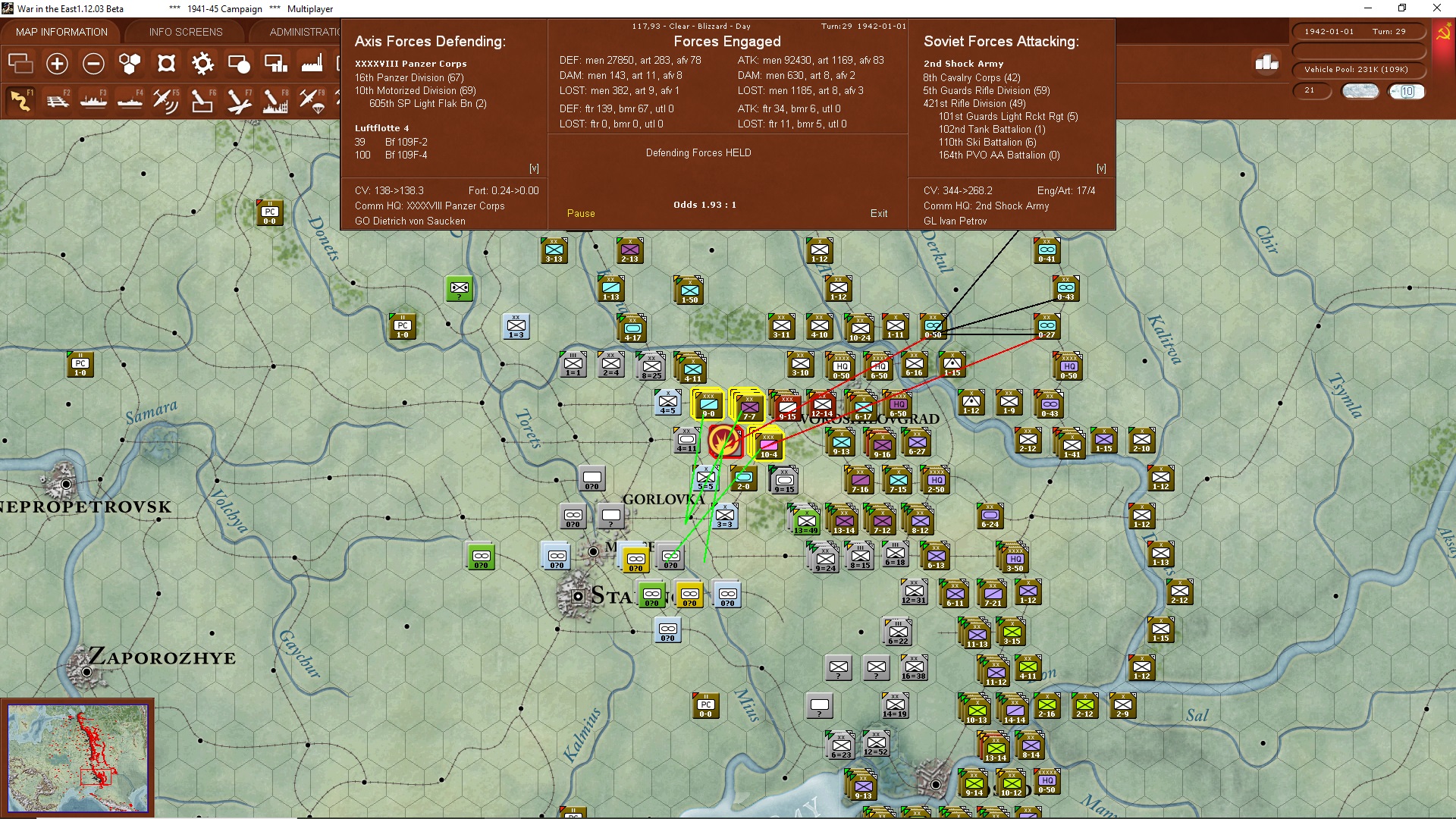This screenshot has width=1456, height=819.
Task: Zoom out with the minus icon
Action: pos(93,64)
